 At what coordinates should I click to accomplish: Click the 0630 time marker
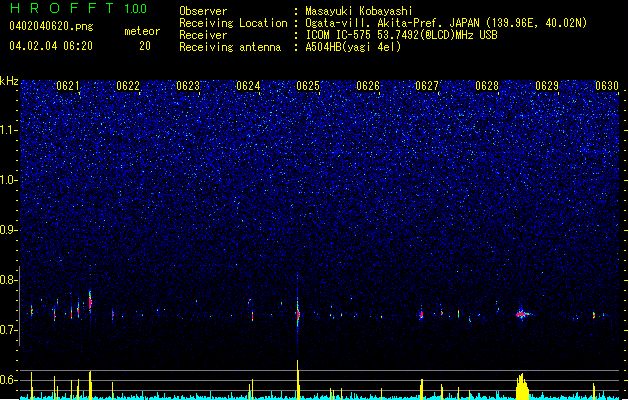pyautogui.click(x=607, y=86)
